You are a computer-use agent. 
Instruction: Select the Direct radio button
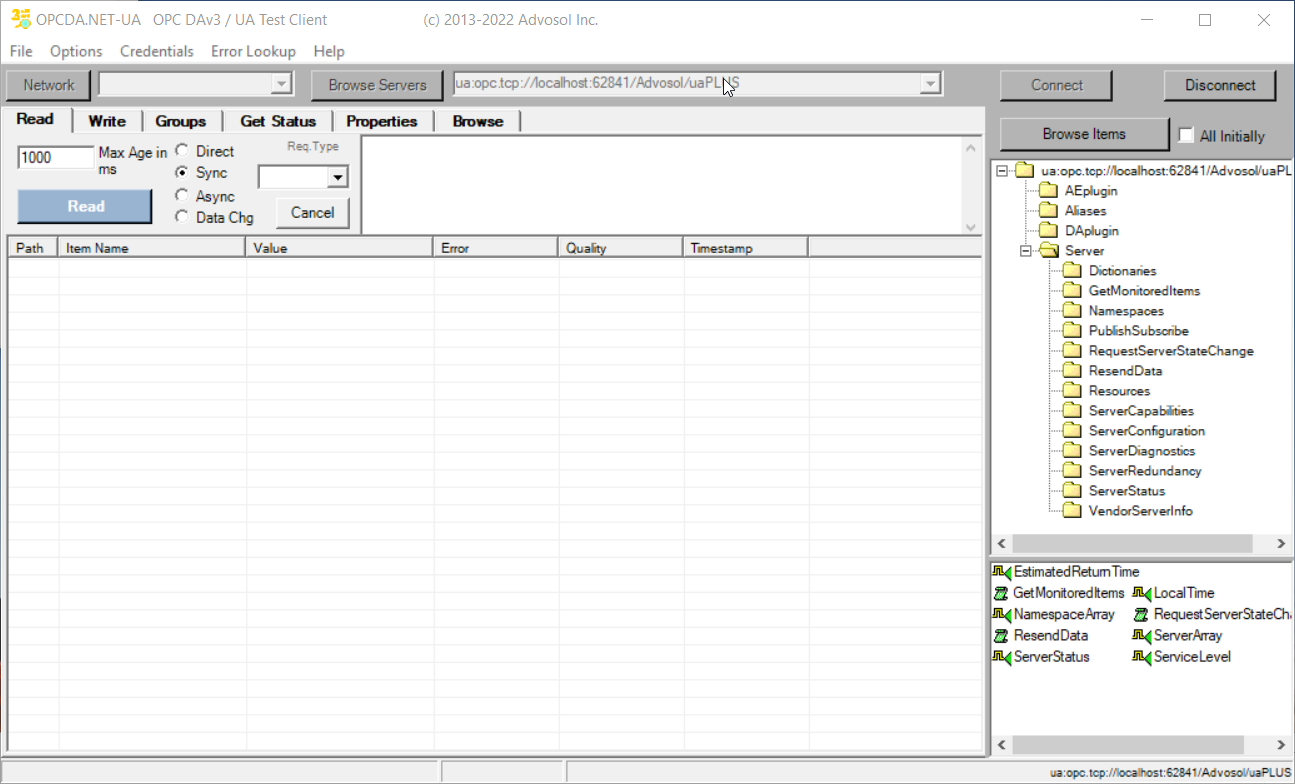(182, 151)
